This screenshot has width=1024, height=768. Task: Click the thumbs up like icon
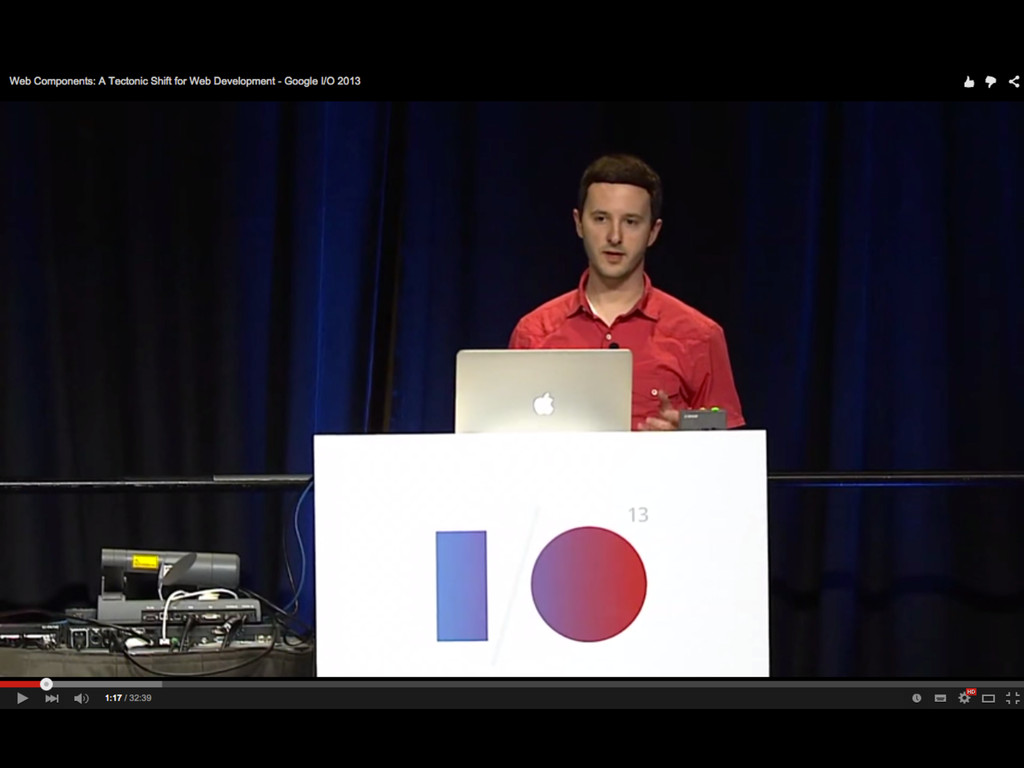[x=969, y=82]
